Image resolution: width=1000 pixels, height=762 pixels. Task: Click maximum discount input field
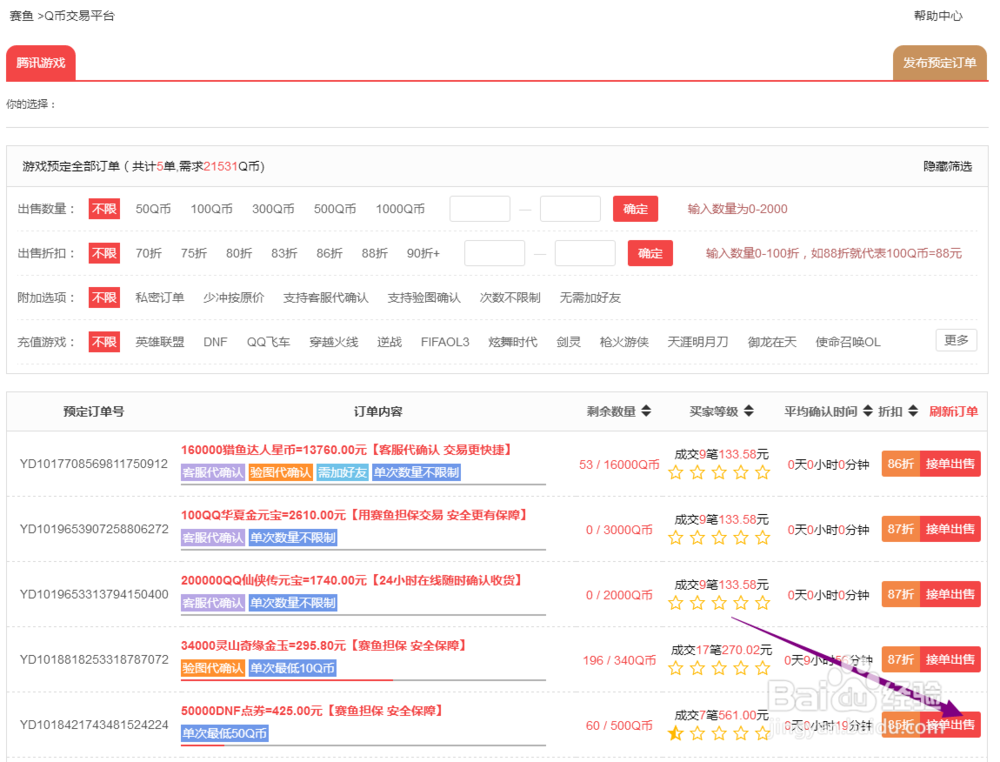point(585,253)
